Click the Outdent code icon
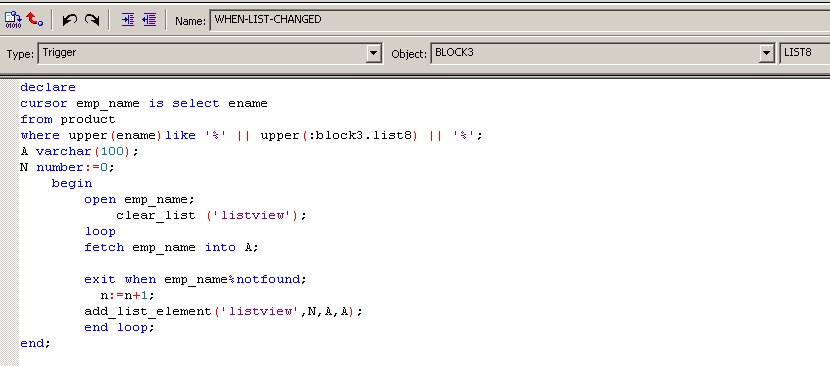Image resolution: width=830 pixels, height=366 pixels. pos(149,20)
